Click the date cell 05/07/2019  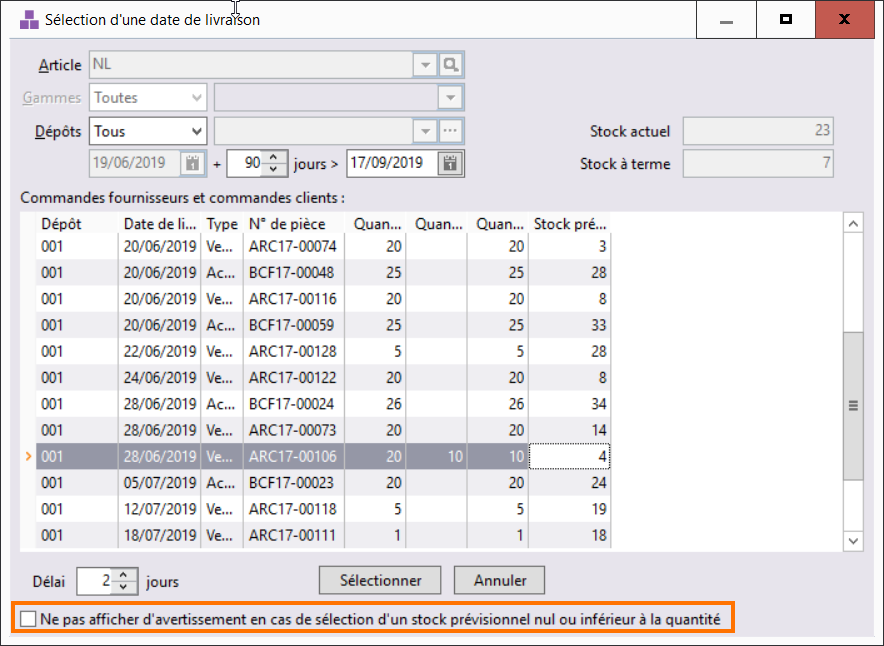click(x=160, y=483)
